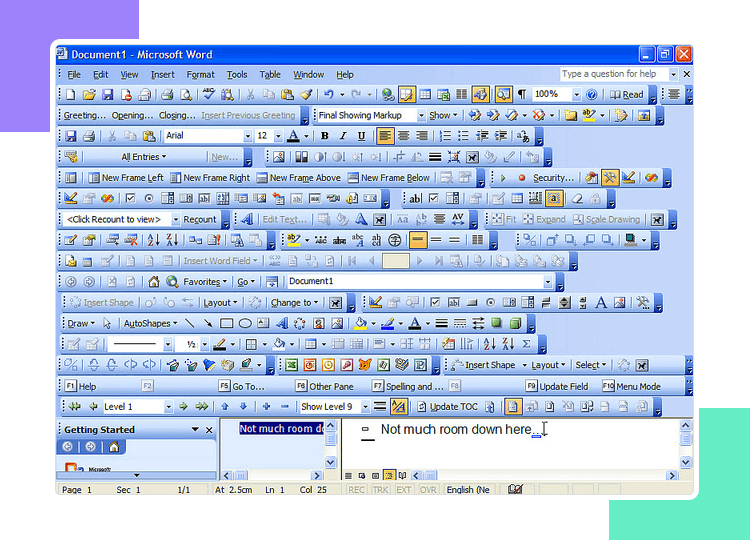Image resolution: width=750 pixels, height=540 pixels.
Task: Toggle Center paragraph alignment
Action: [403, 136]
